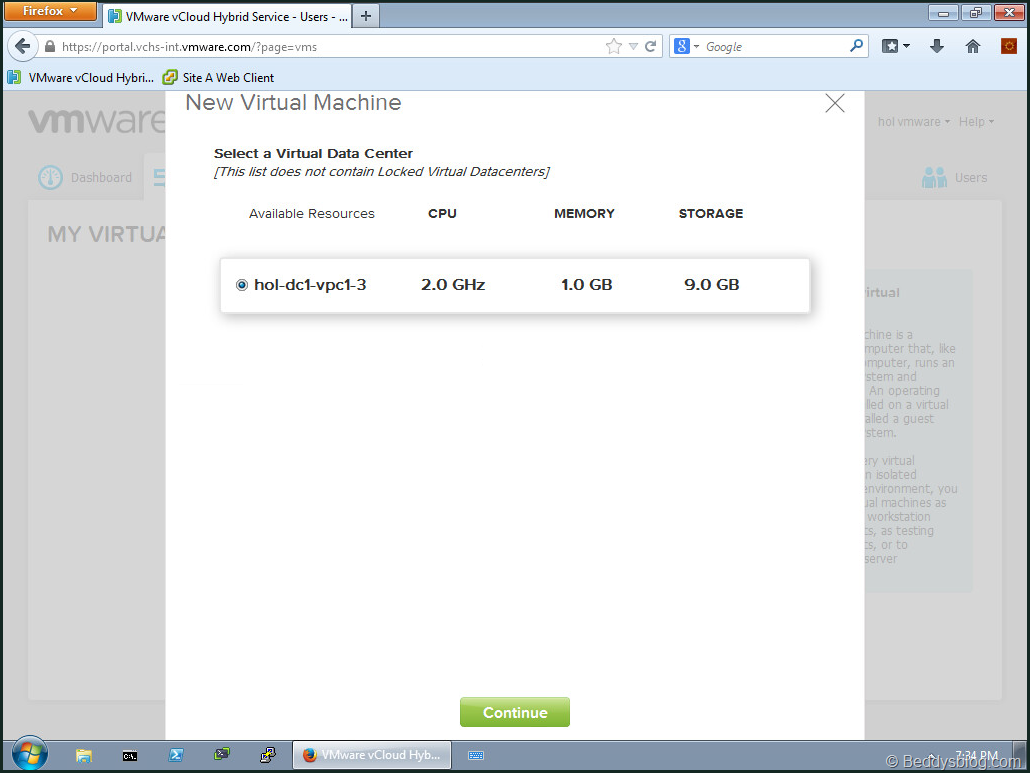Bookmark this page with the star icon

[614, 47]
